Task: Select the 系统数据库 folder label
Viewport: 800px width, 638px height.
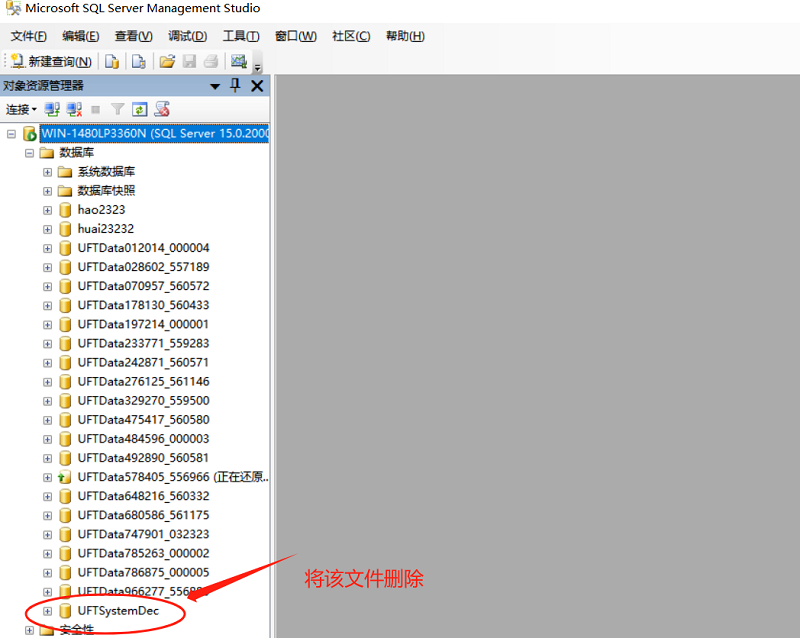Action: (106, 171)
